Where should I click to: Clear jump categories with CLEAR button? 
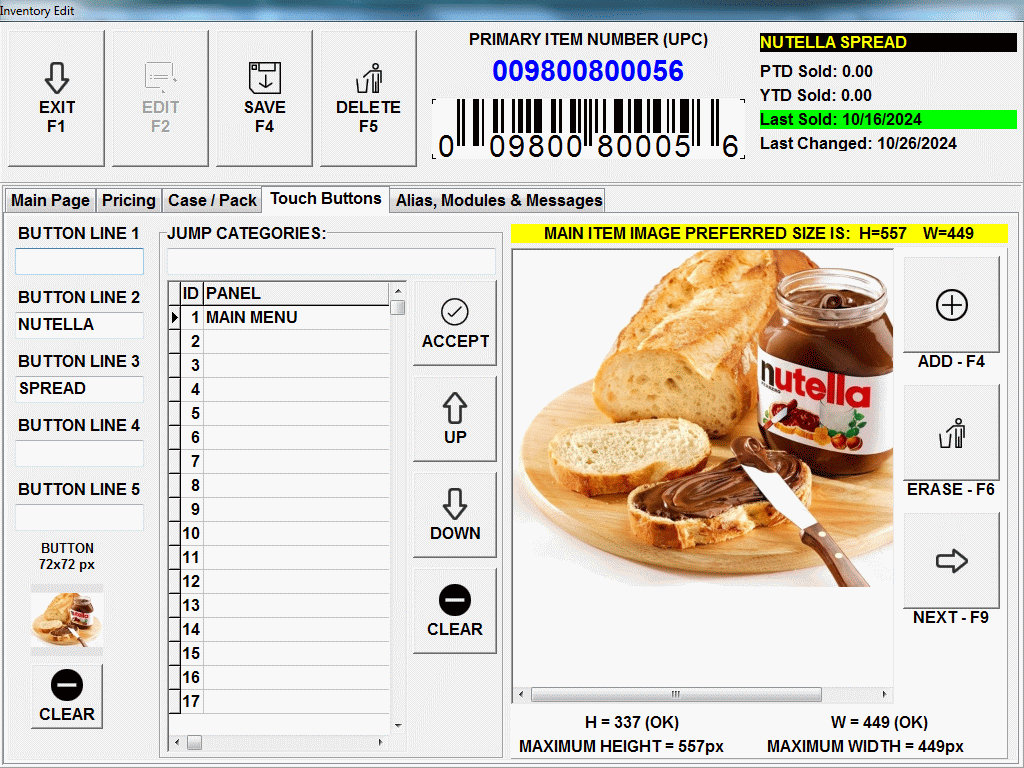tap(455, 611)
